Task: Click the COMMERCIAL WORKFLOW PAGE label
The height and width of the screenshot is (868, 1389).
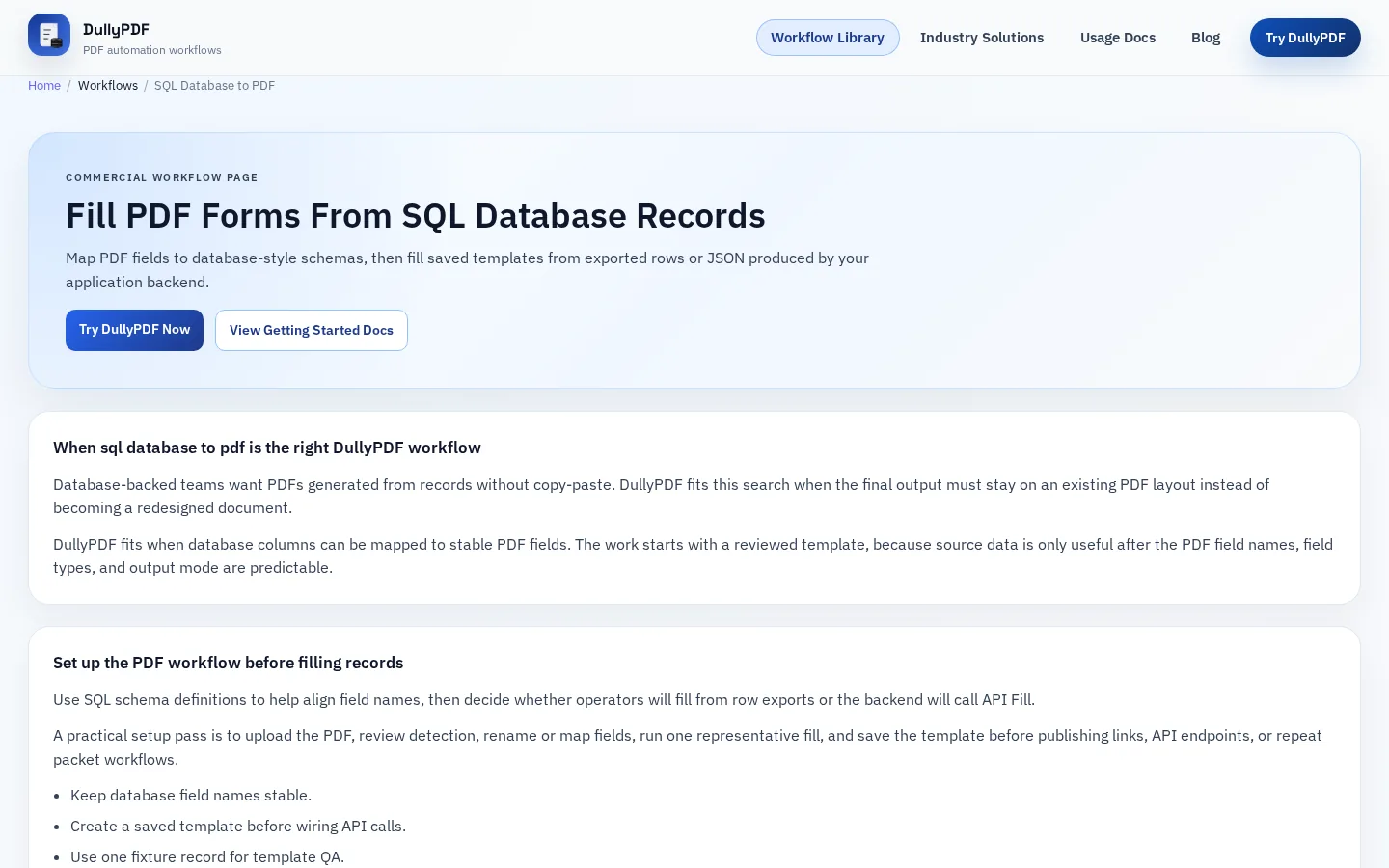Action: (162, 177)
